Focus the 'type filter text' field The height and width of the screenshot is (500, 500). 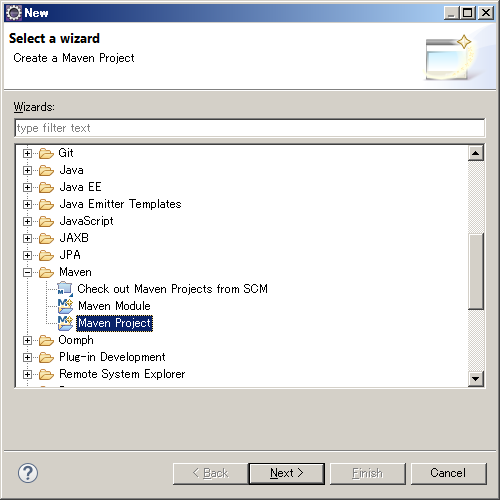250,128
